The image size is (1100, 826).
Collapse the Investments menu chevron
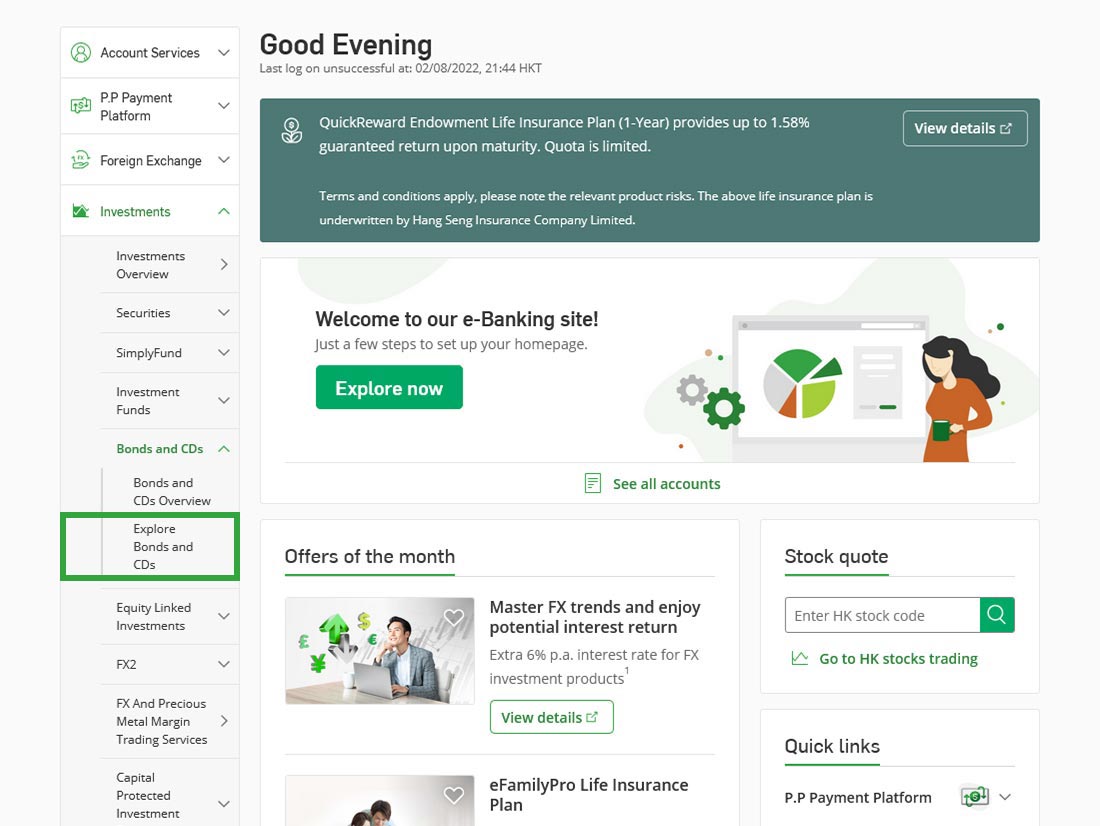(x=224, y=211)
